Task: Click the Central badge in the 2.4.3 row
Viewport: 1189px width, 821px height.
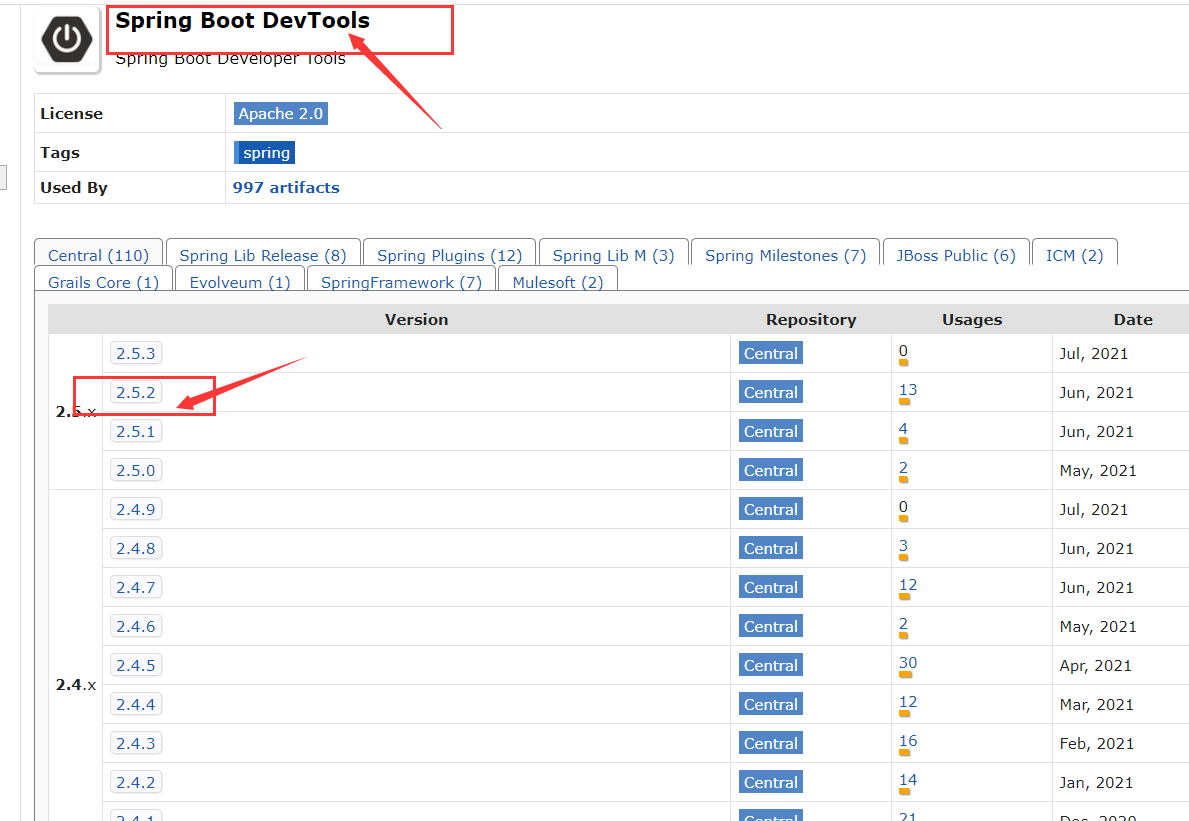Action: (770, 744)
